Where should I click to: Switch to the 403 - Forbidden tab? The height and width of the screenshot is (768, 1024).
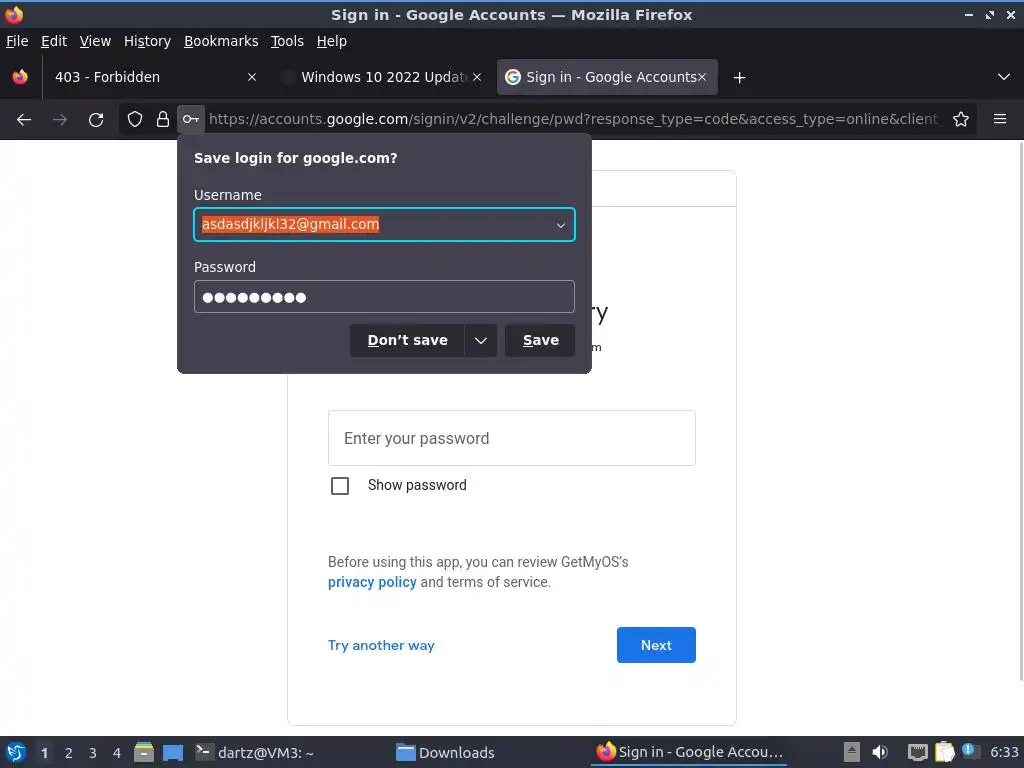155,77
